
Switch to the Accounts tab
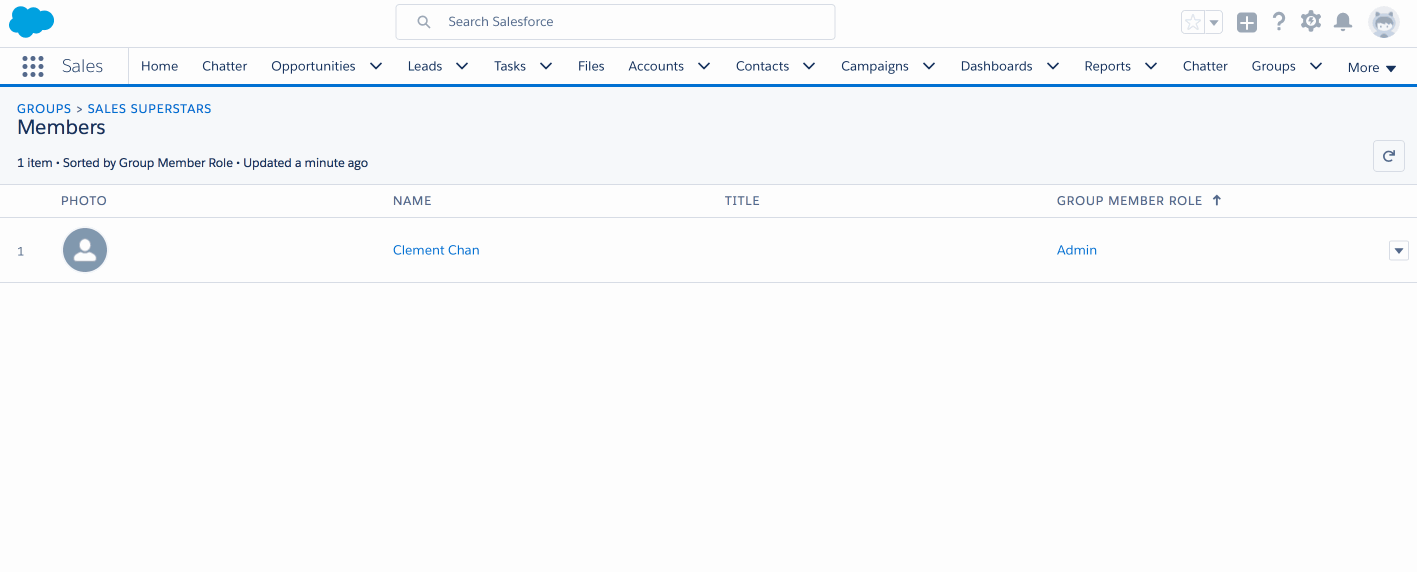click(x=656, y=66)
